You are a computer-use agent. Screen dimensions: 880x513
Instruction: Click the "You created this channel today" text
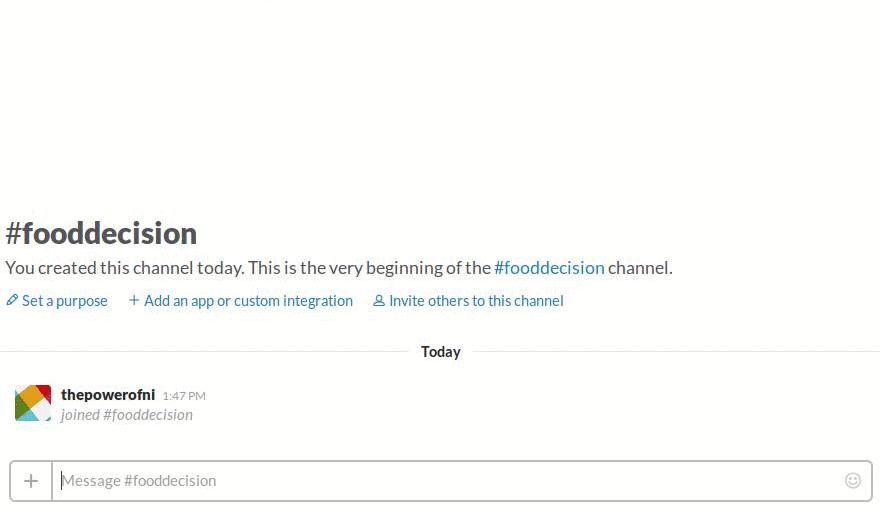pos(123,268)
